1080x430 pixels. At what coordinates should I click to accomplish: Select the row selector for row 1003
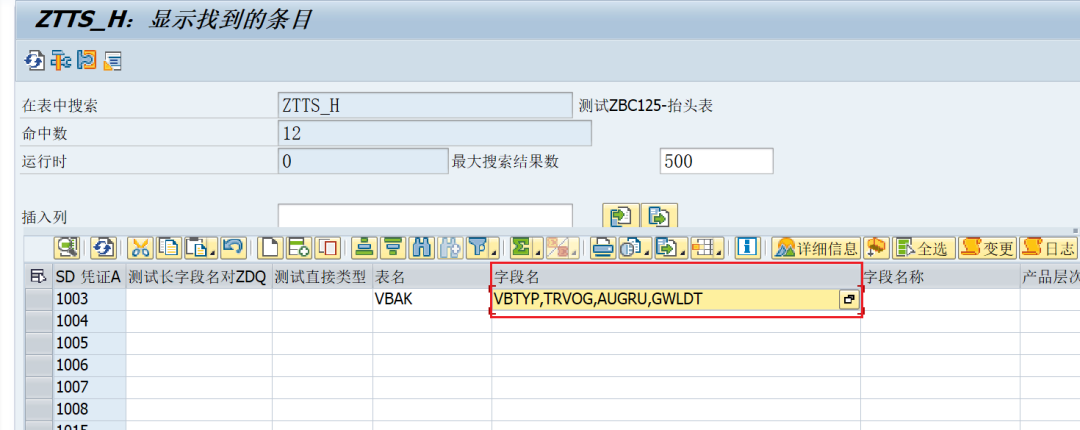point(39,300)
